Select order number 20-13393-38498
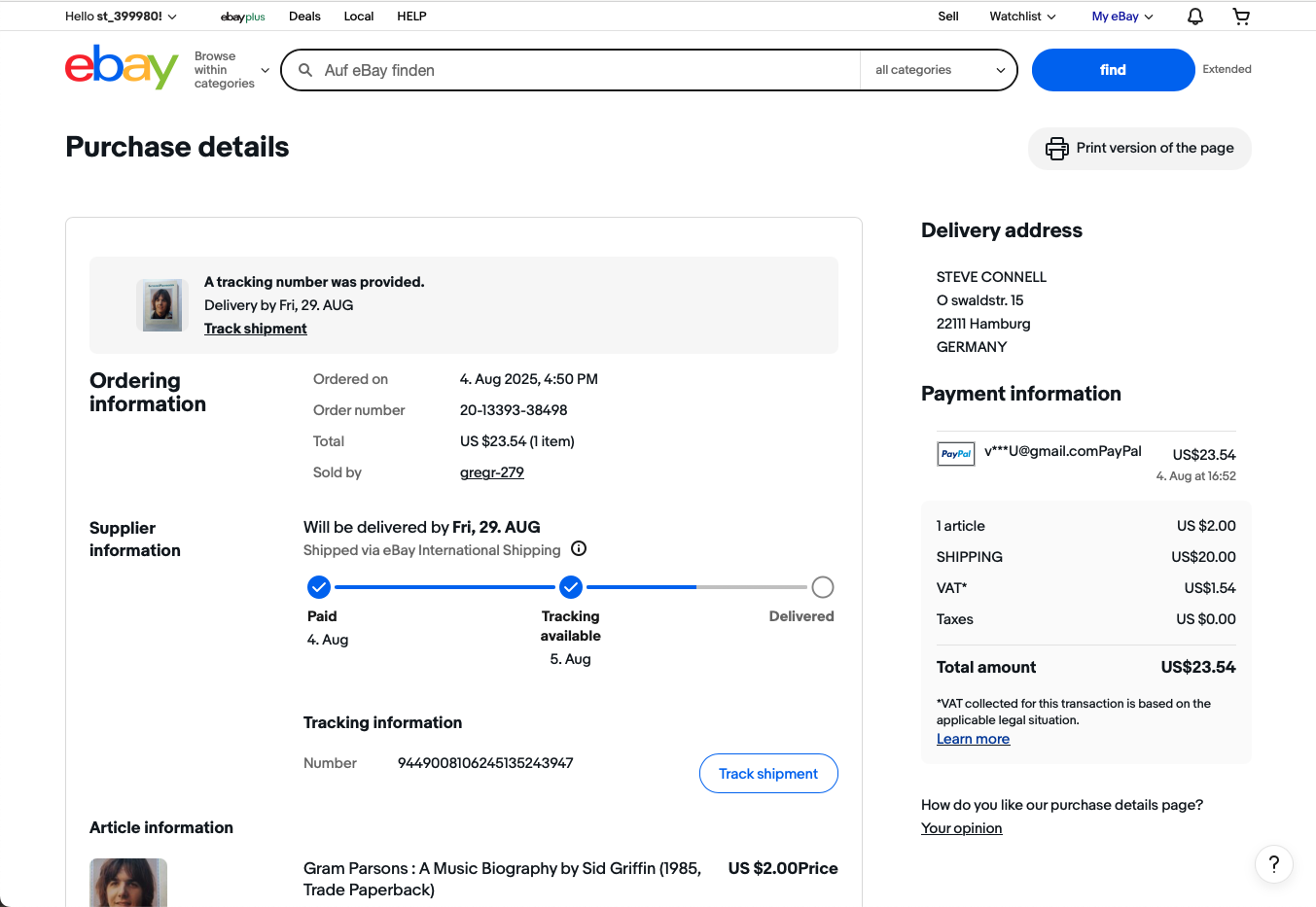Viewport: 1316px width, 907px height. pos(514,410)
